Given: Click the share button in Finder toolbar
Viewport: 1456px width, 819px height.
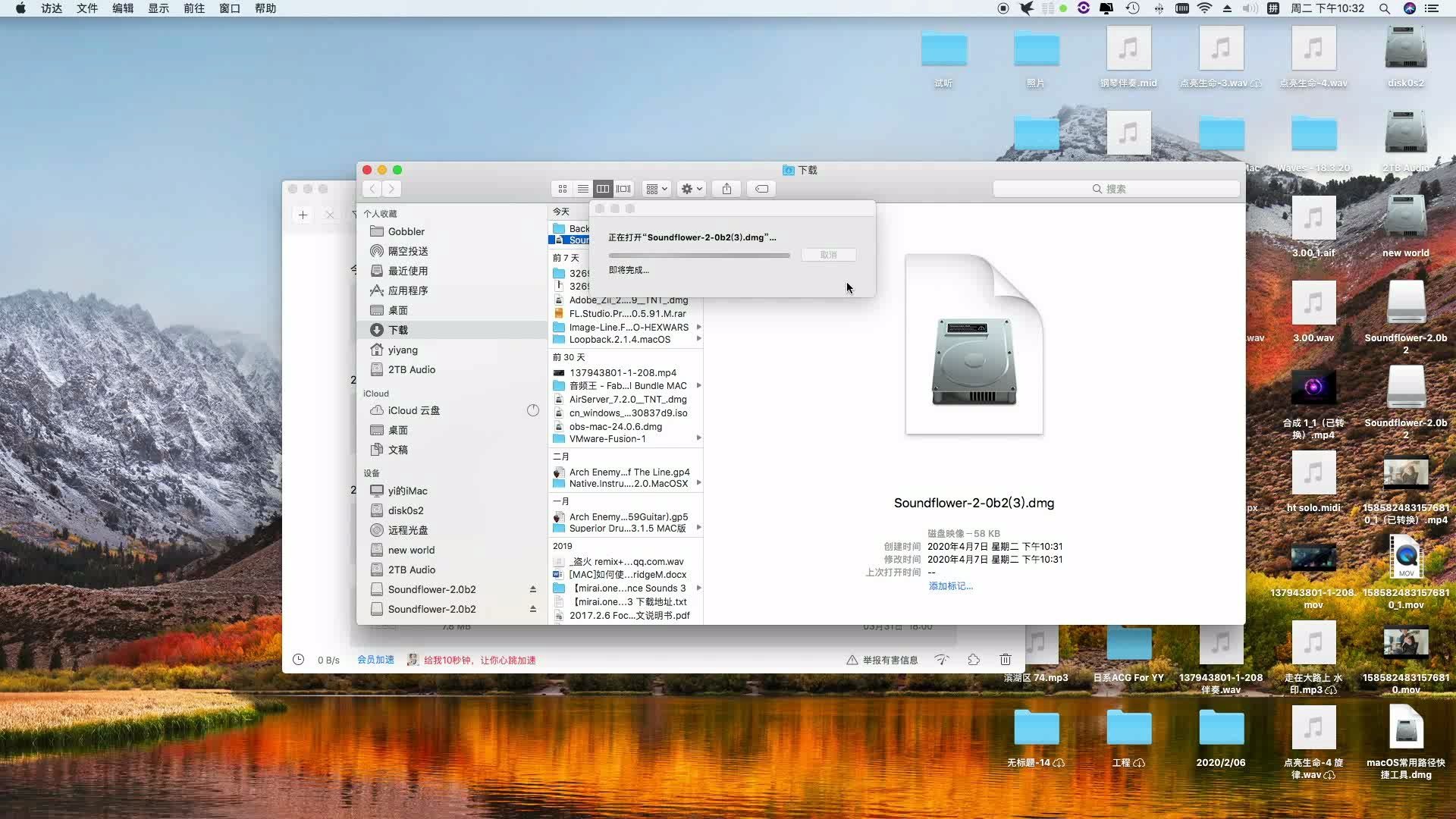Looking at the screenshot, I should [x=726, y=189].
